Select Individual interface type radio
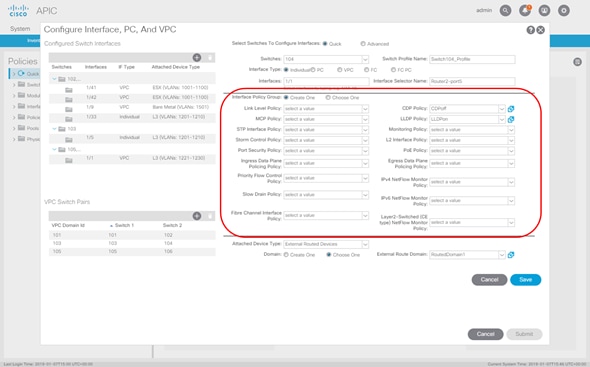590x367 pixels. click(x=286, y=70)
